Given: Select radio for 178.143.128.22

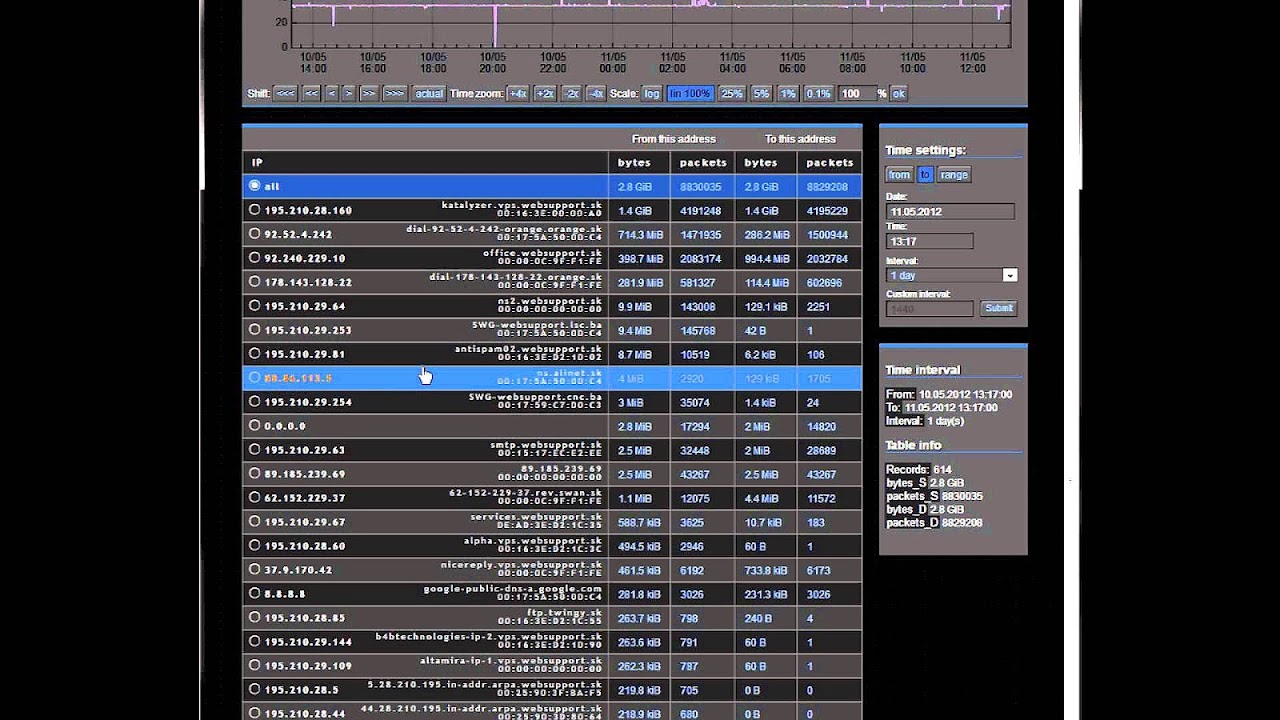Looking at the screenshot, I should tap(254, 282).
